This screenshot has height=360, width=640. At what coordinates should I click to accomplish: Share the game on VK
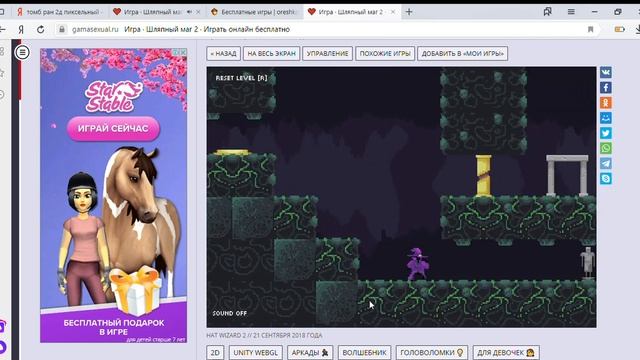coord(606,72)
